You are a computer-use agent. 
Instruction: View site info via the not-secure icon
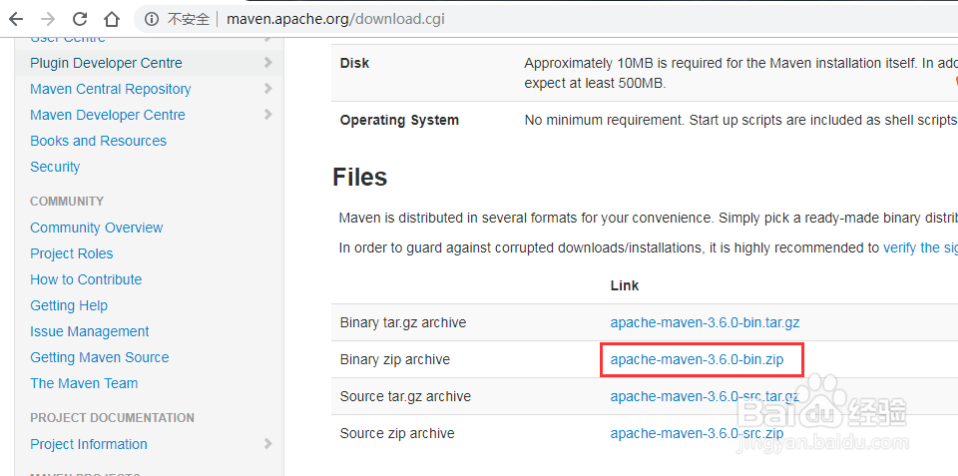click(x=152, y=20)
